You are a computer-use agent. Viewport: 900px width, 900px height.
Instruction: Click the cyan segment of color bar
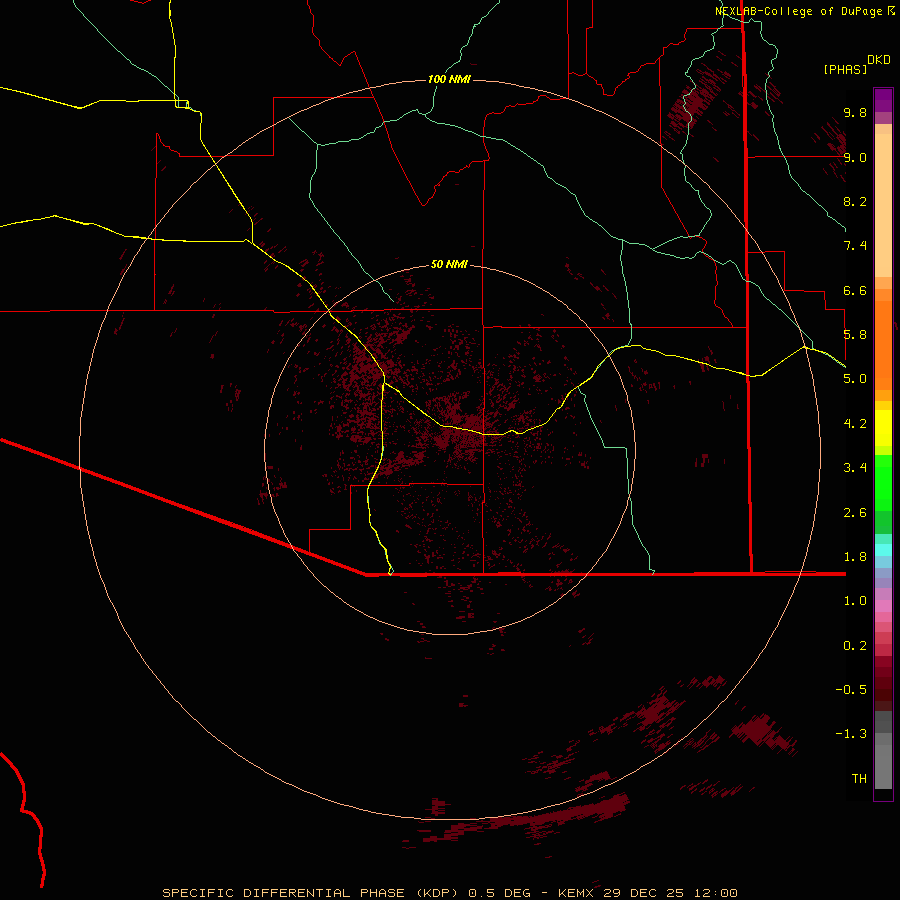tap(883, 550)
